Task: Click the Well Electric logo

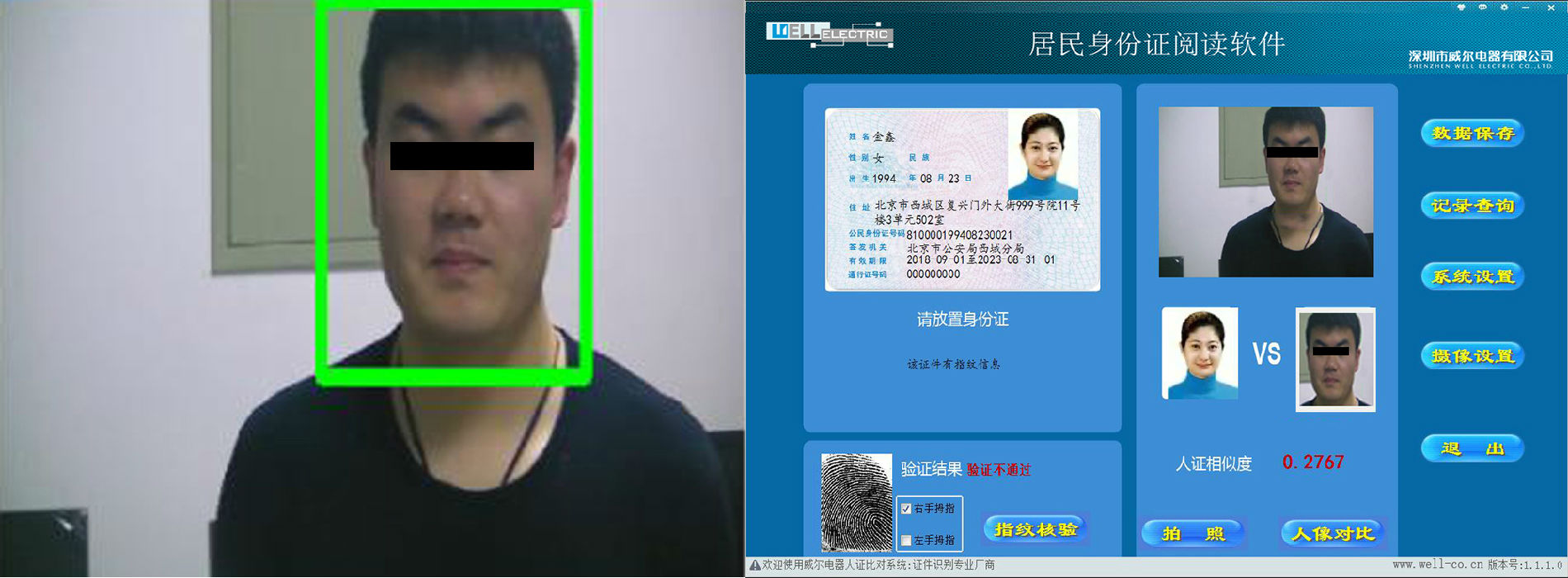Action: 829,35
